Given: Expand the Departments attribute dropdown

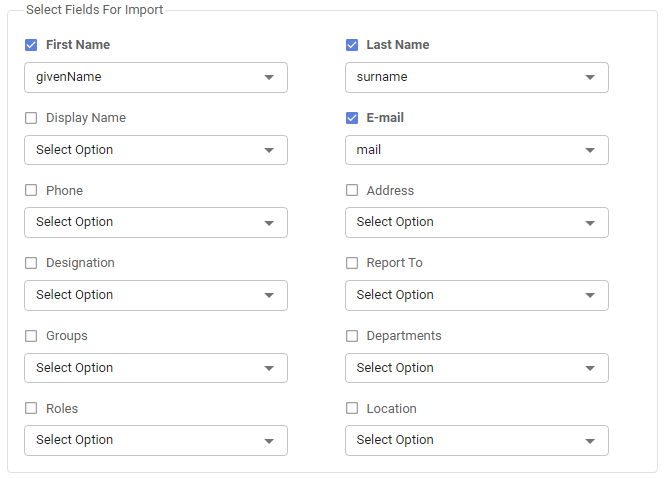Looking at the screenshot, I should tap(476, 368).
